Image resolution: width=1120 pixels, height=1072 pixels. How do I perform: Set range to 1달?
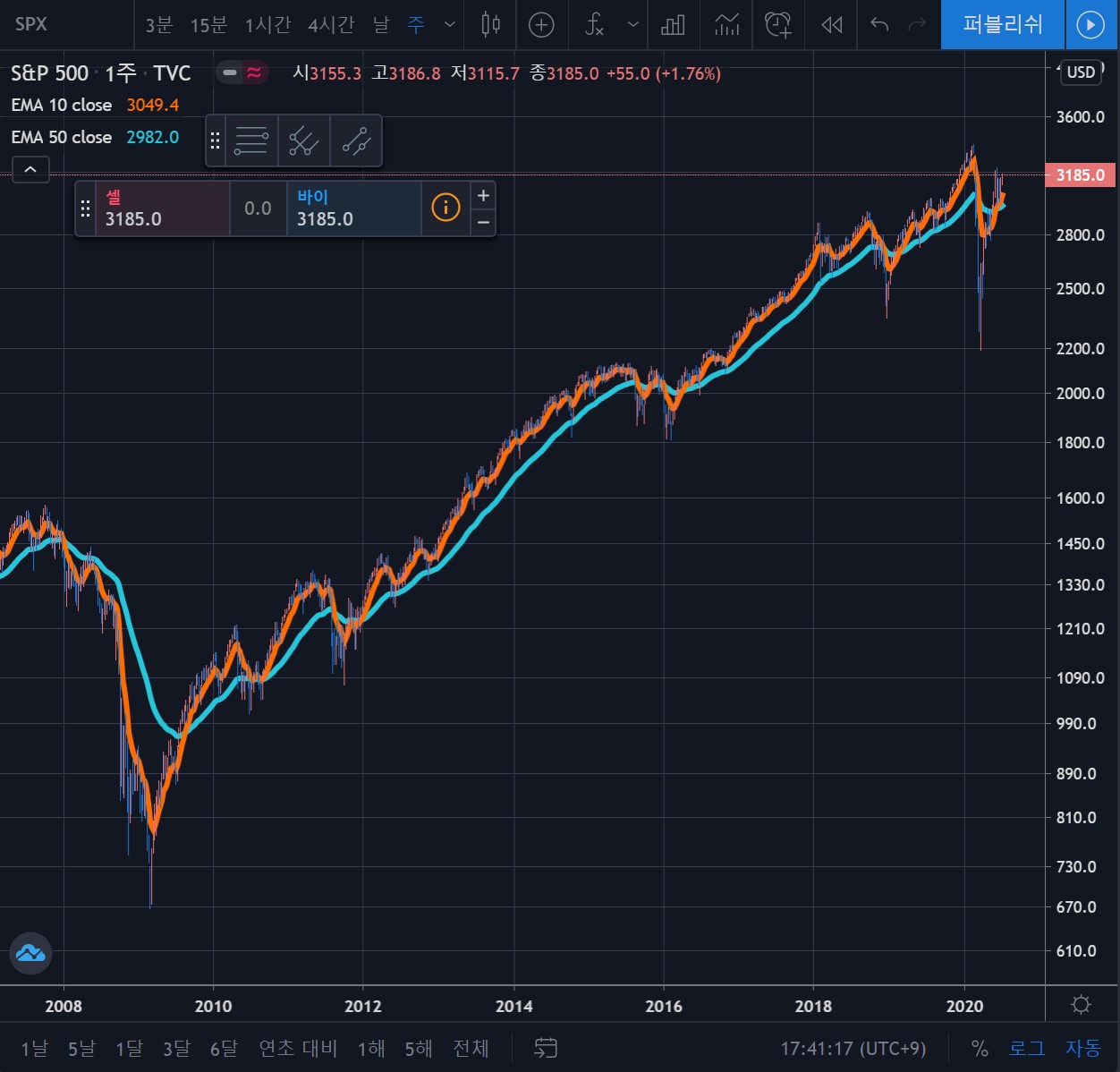point(129,1048)
